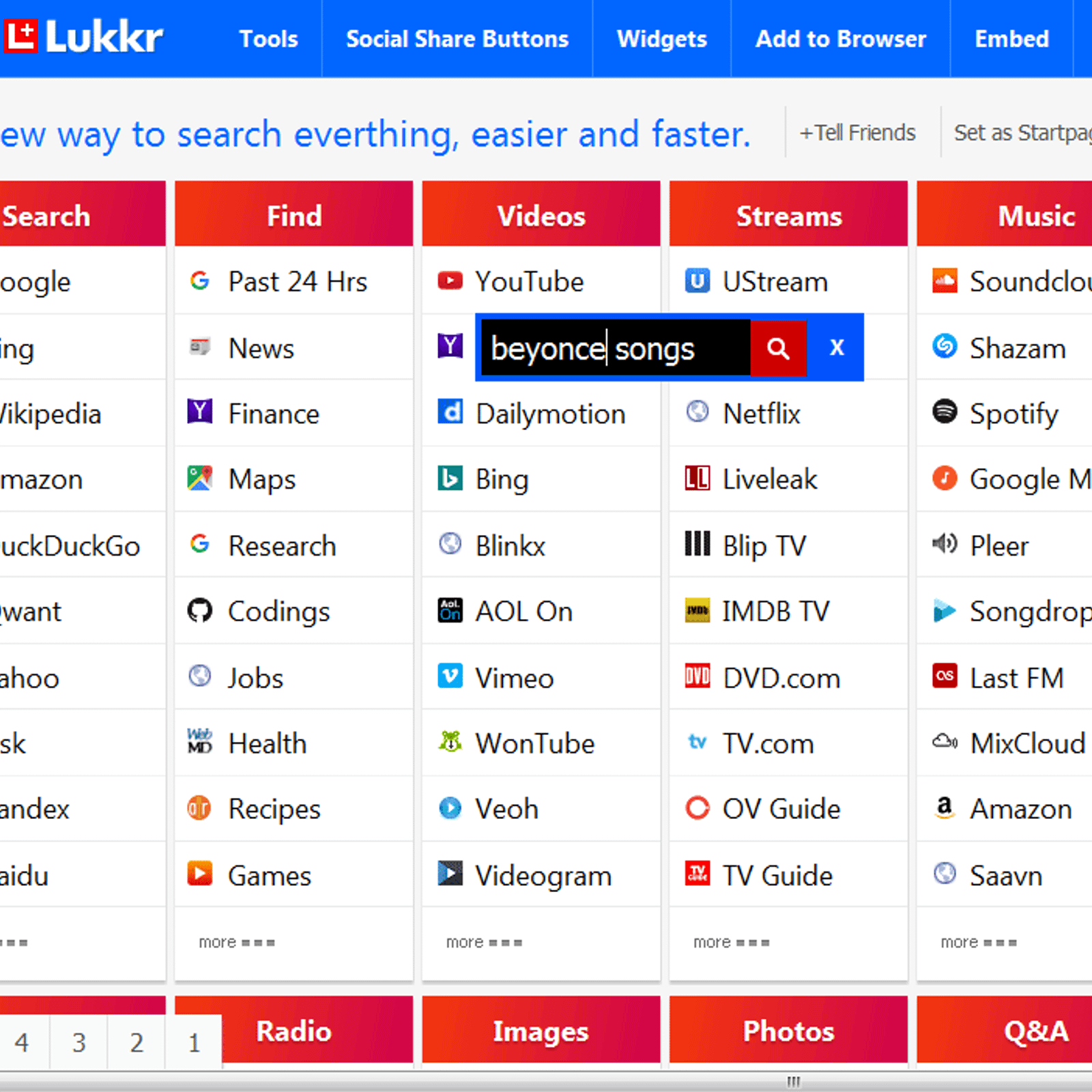Click the IMDB TV yellow icon
Viewport: 1092px width, 1092px height.
tap(697, 610)
